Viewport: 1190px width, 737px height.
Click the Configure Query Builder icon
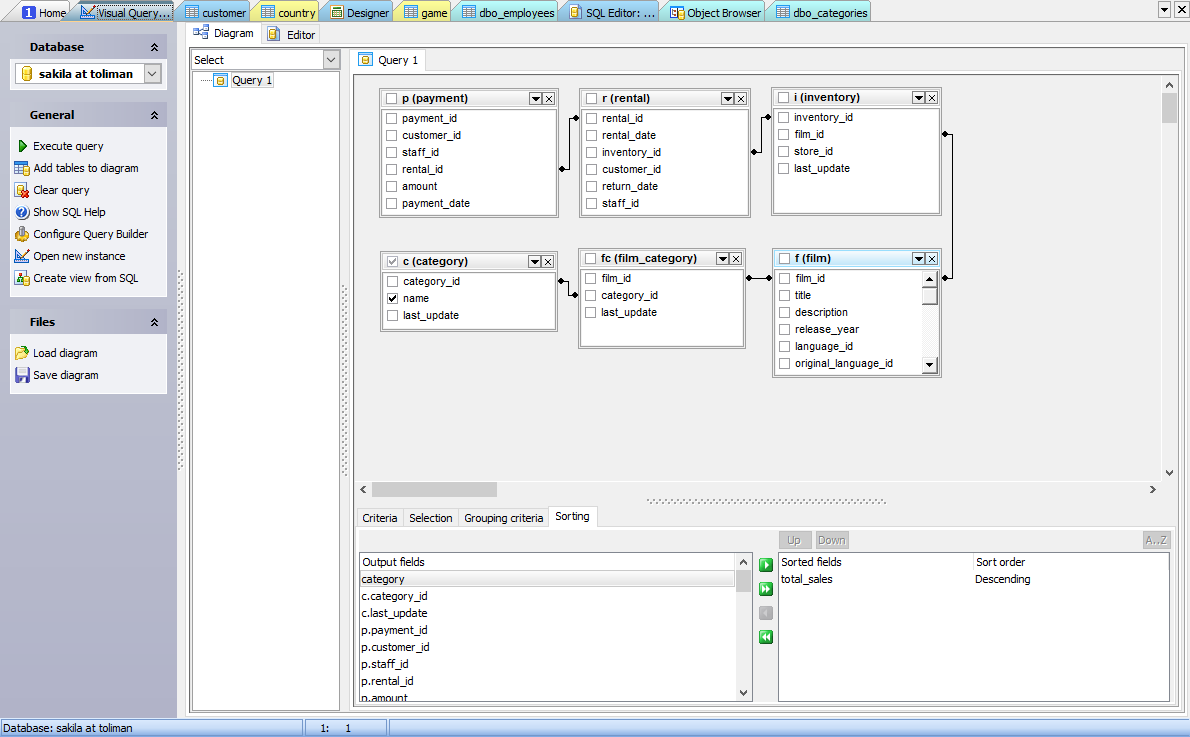click(22, 234)
